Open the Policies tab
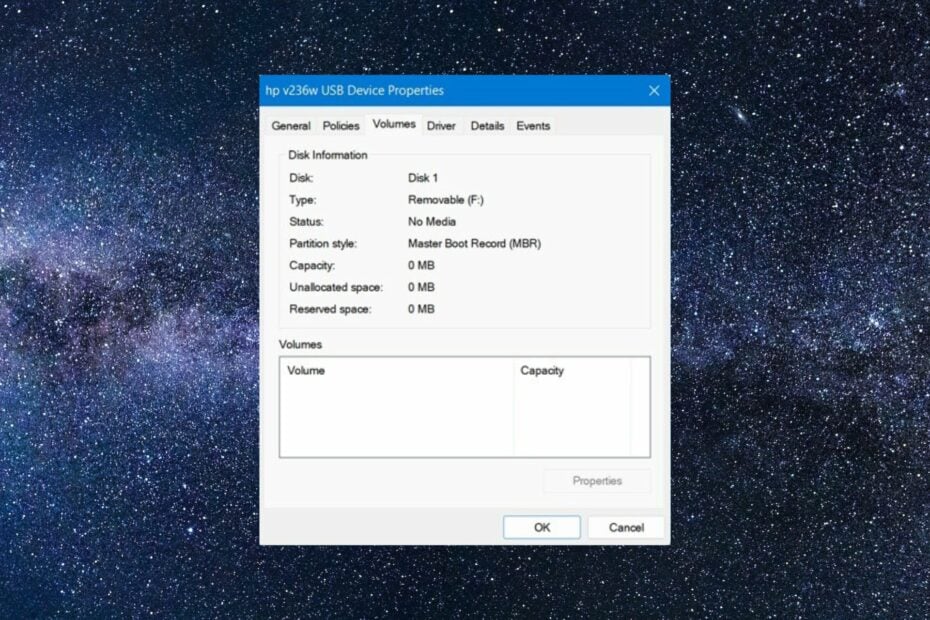 pos(340,125)
